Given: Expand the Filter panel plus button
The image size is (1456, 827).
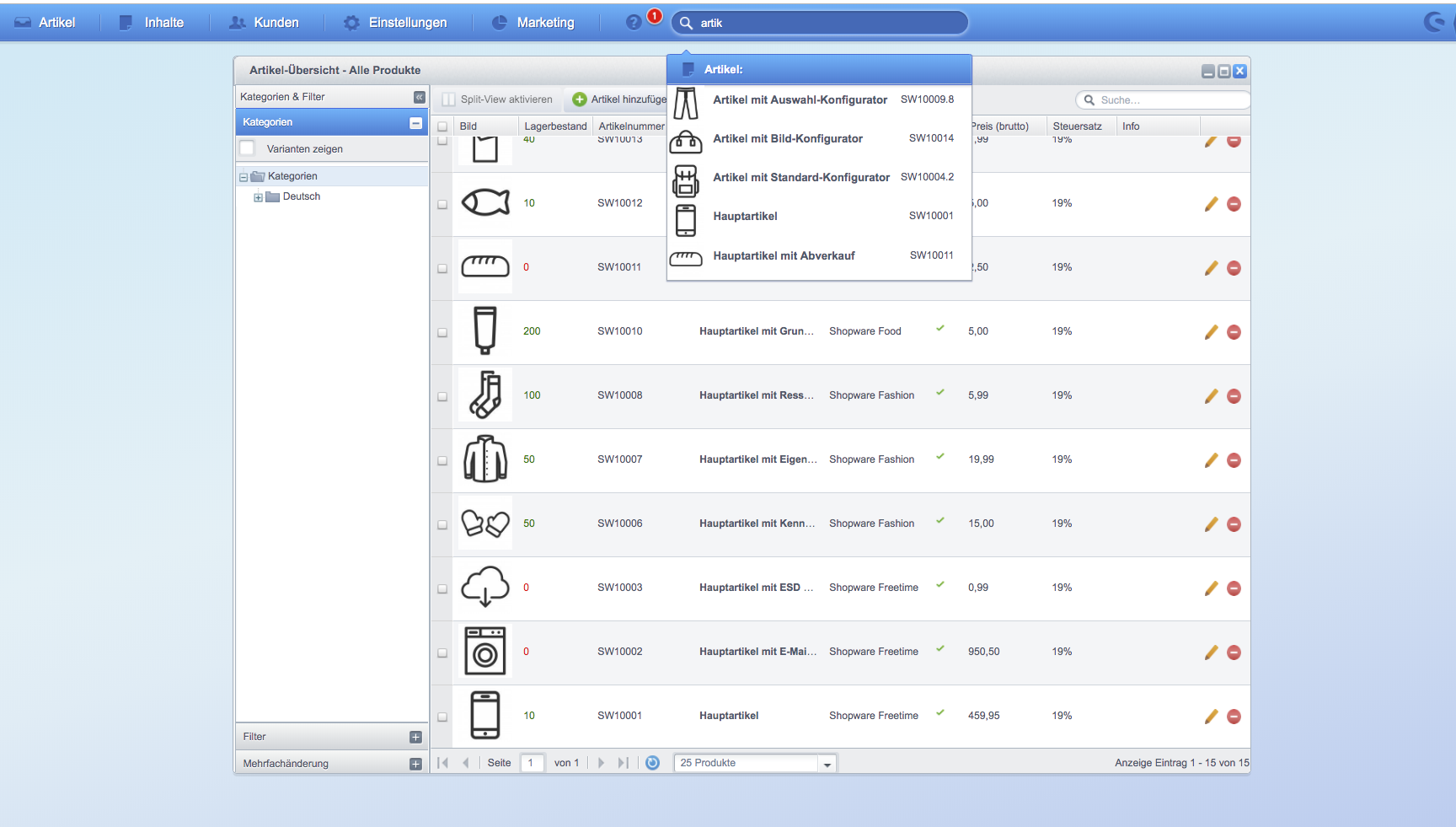Looking at the screenshot, I should (415, 737).
